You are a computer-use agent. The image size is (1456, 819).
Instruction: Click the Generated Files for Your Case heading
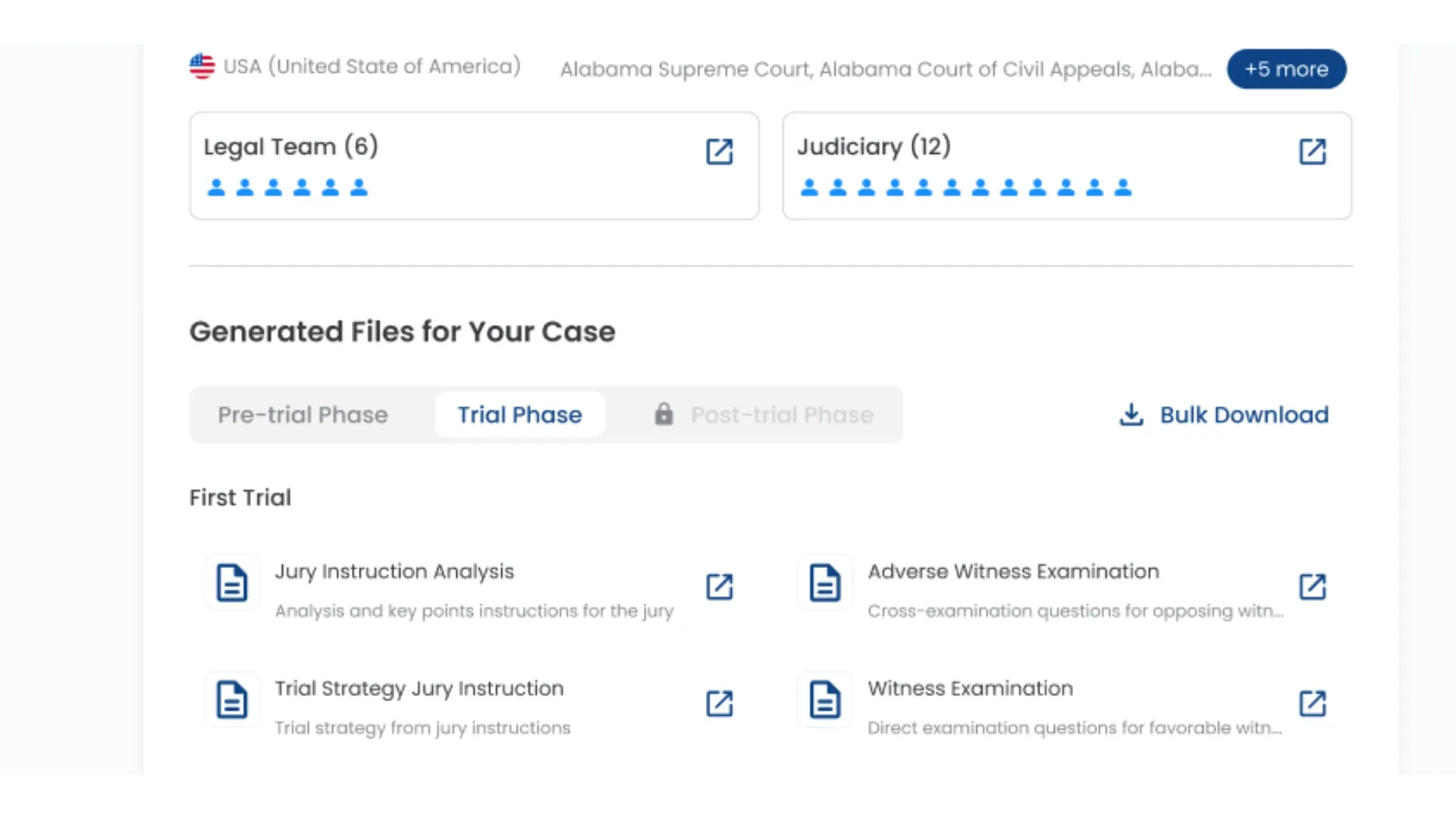pos(402,332)
